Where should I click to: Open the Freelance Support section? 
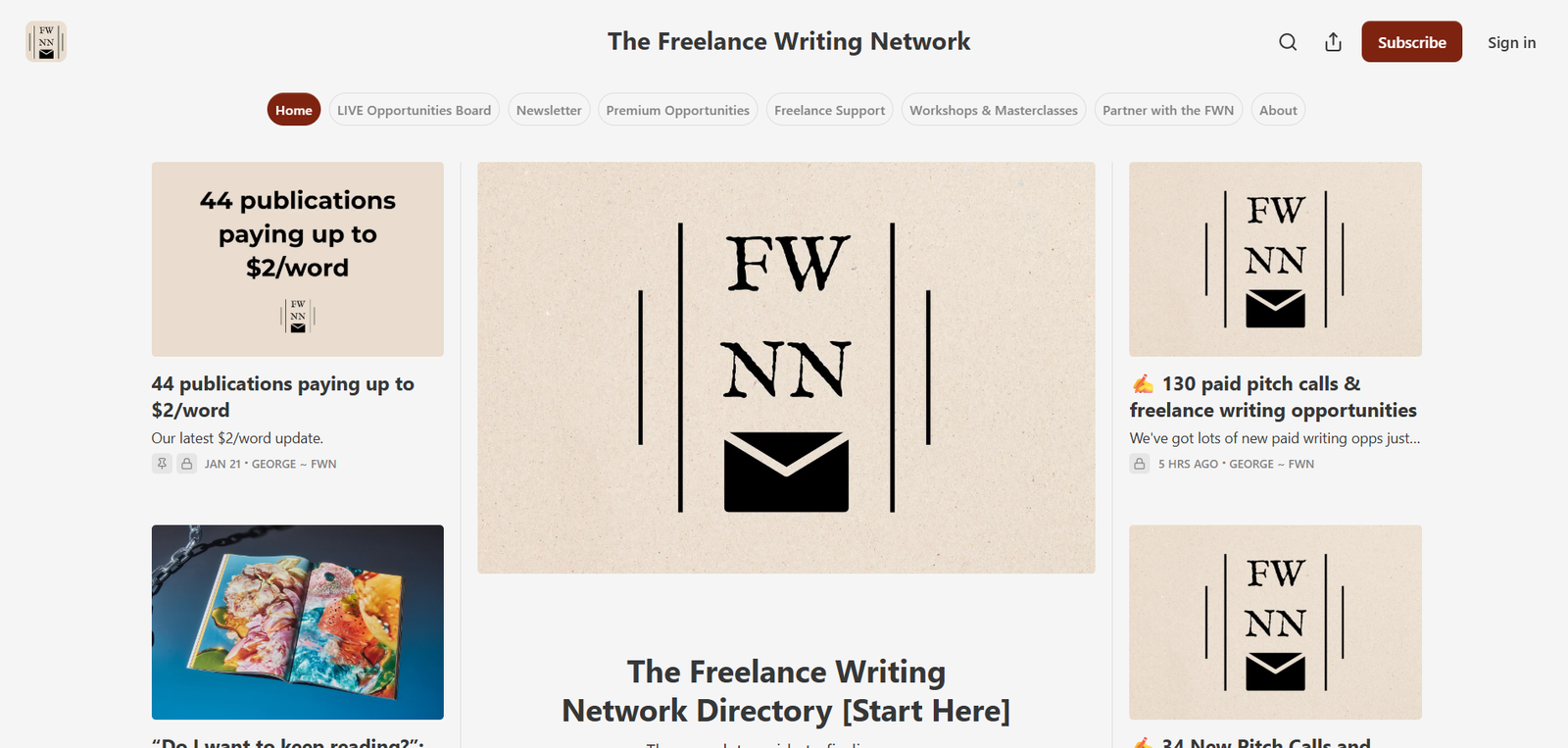(x=829, y=110)
